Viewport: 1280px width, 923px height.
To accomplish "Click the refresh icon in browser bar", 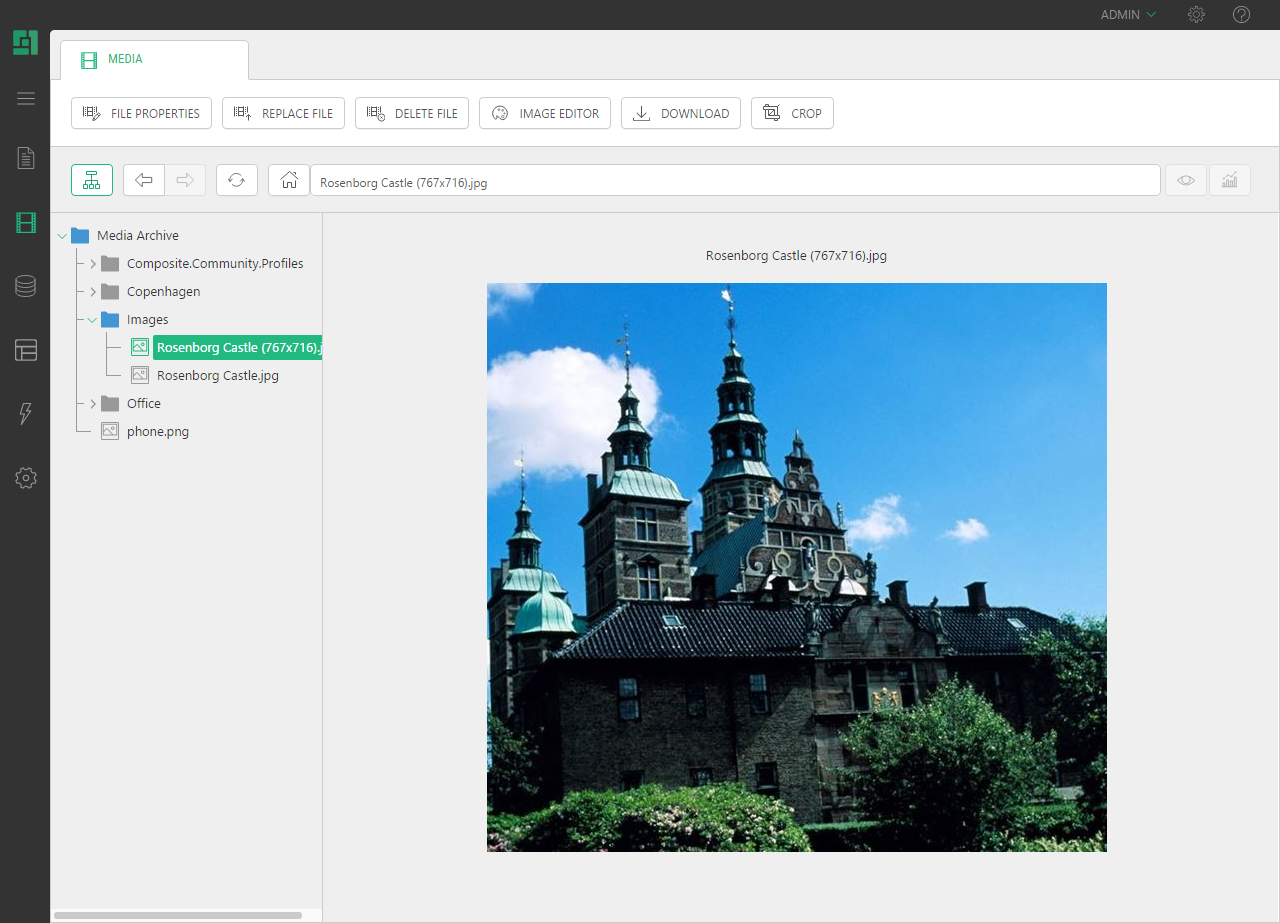I will 237,180.
